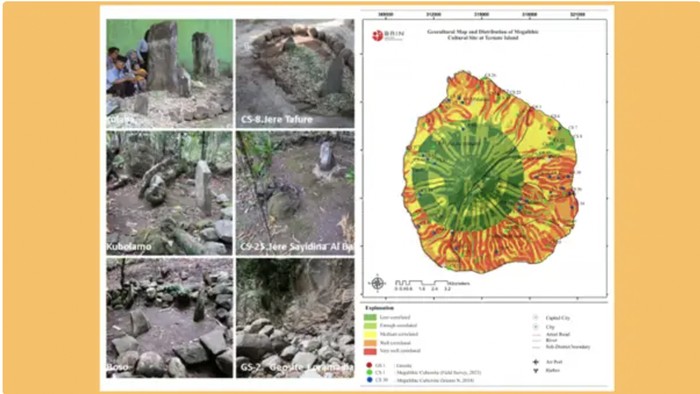Select the dark green Less correlated swatch
700x394 pixels.
[x=370, y=317]
